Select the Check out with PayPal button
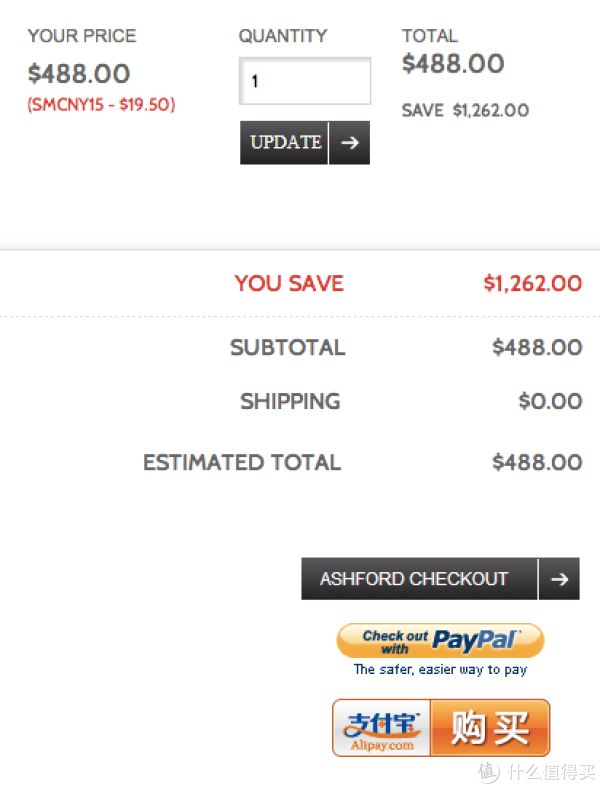The height and width of the screenshot is (789, 600). click(440, 641)
